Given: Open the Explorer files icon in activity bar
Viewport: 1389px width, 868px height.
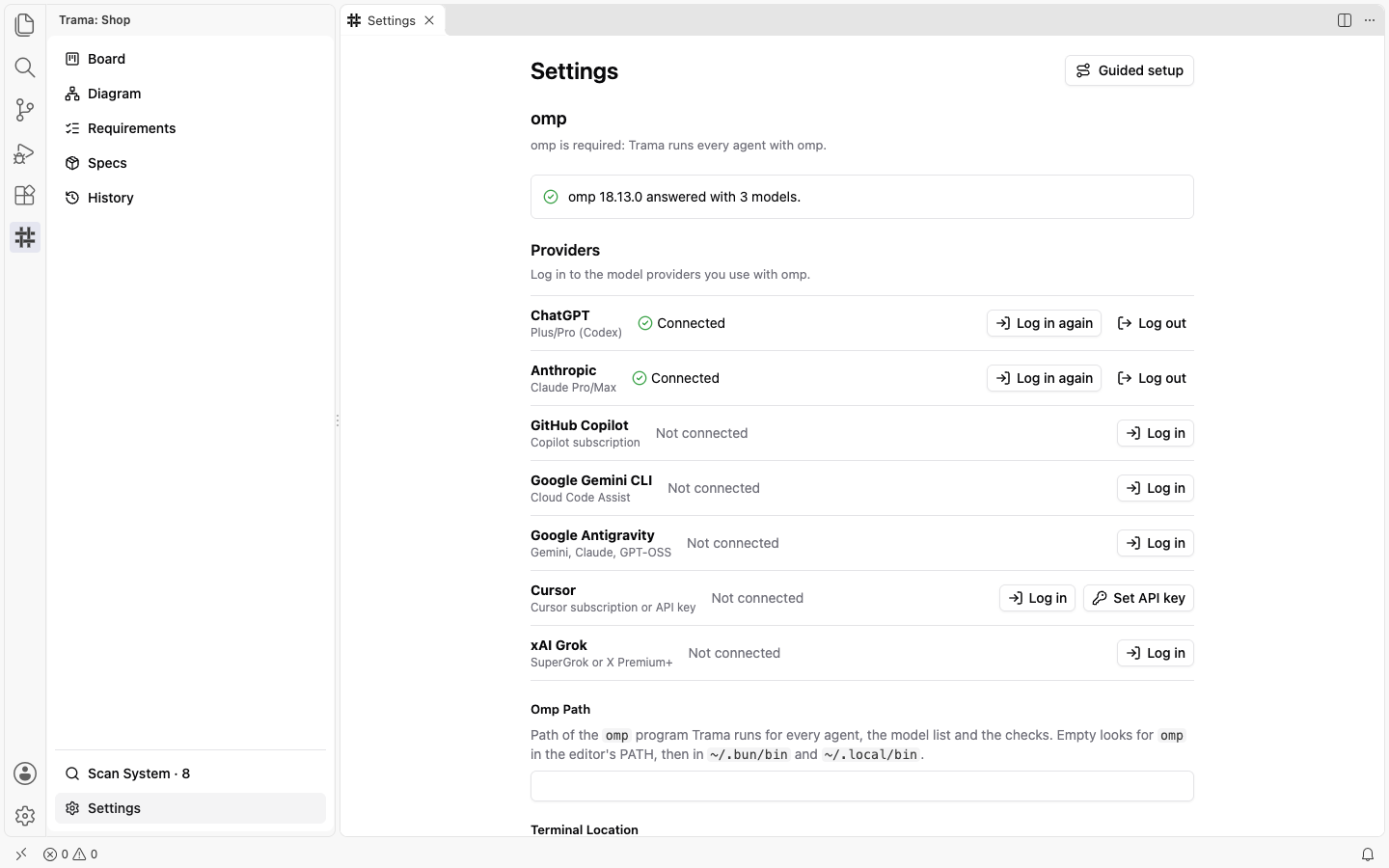Looking at the screenshot, I should coord(25,25).
